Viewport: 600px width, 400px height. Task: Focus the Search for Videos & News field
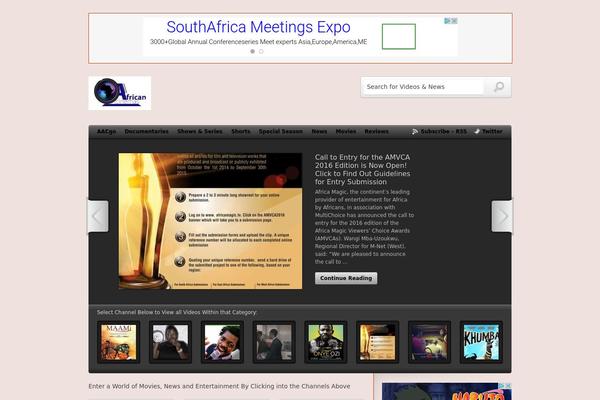click(x=422, y=87)
